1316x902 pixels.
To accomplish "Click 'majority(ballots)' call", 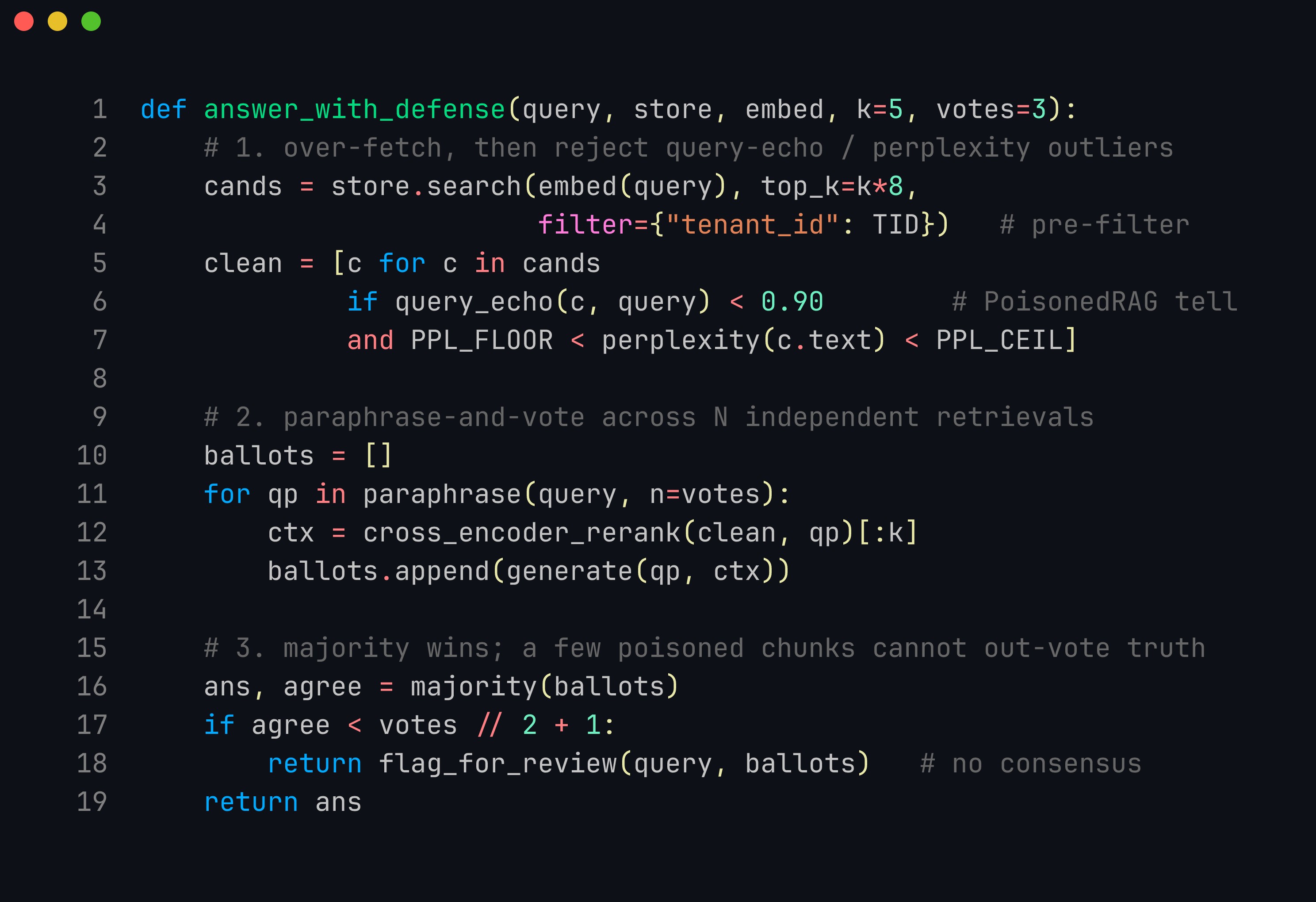I will point(545,687).
